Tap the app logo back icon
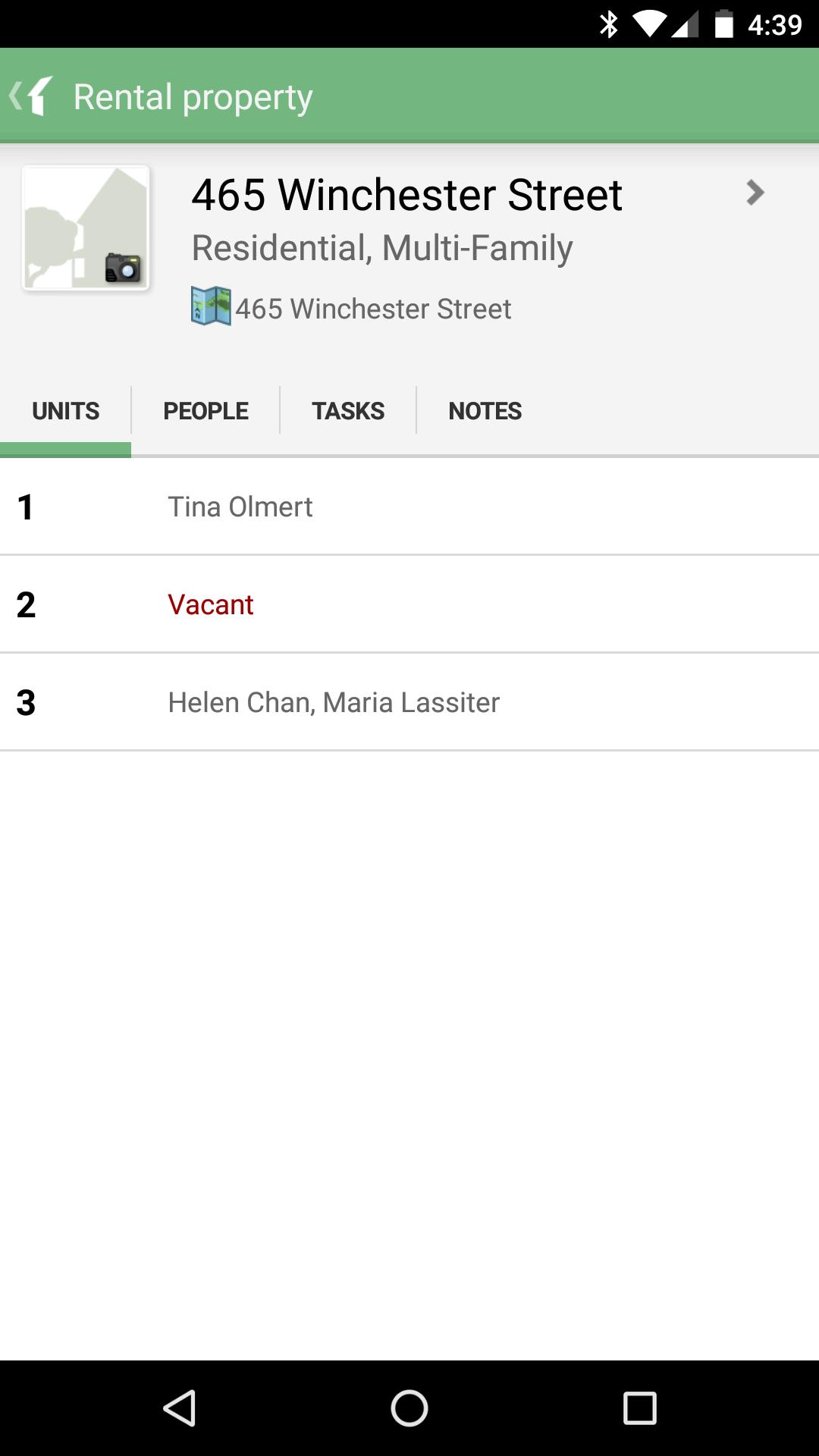Screen dimensions: 819x1456 click(x=32, y=96)
